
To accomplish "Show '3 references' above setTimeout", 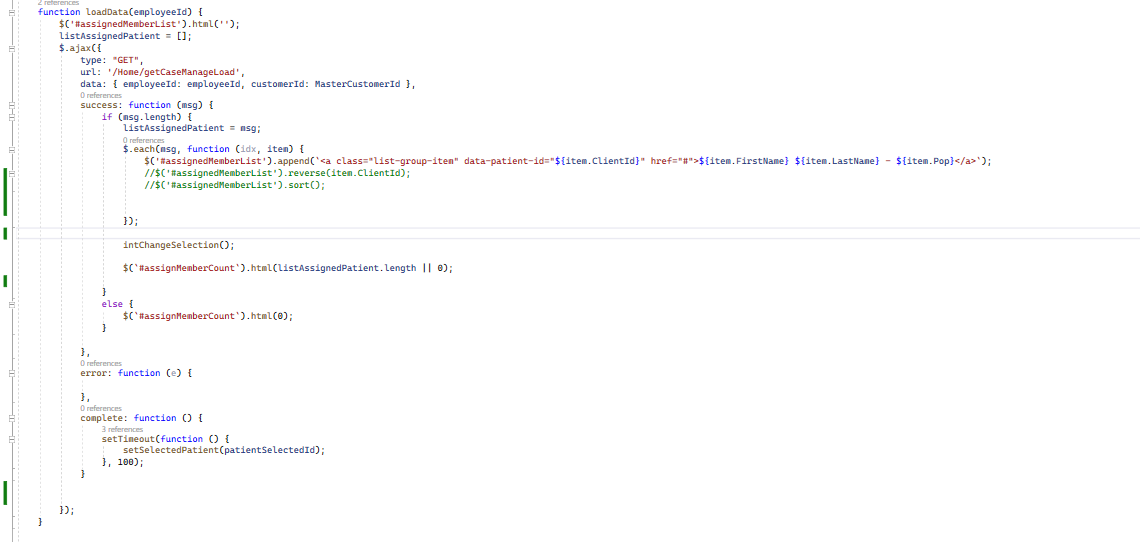I will pos(122,429).
